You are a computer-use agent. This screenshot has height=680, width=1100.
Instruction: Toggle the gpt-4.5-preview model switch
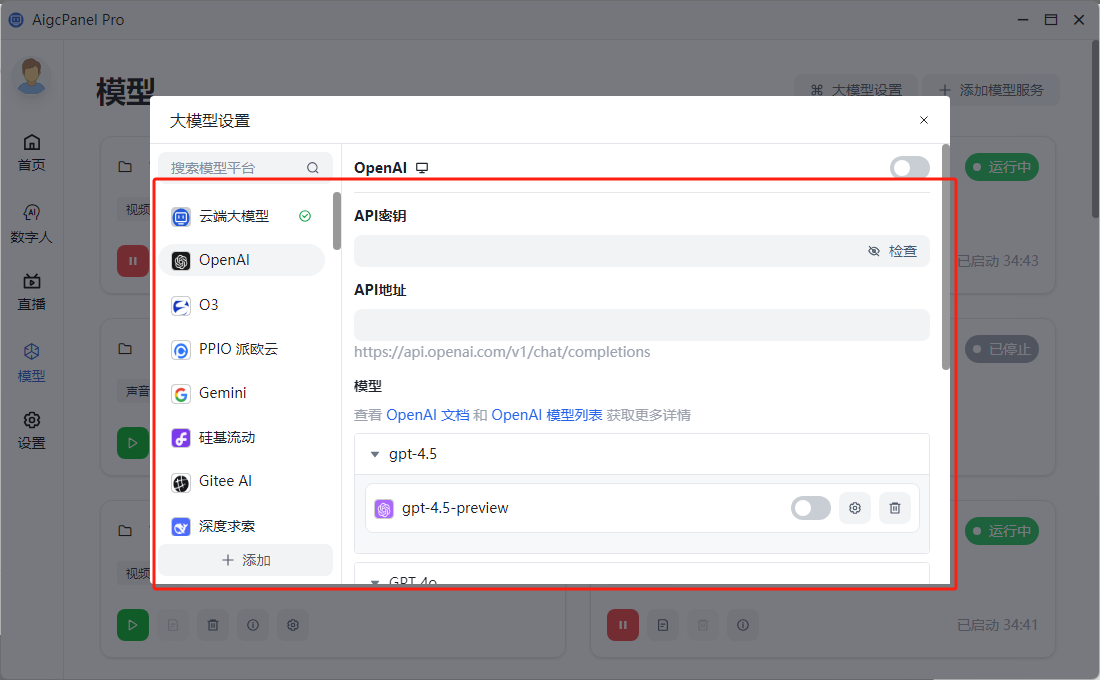click(x=810, y=508)
